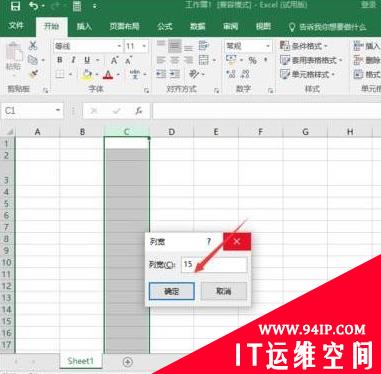The width and height of the screenshot is (381, 374).
Task: Switch to the 公式 ribbon tab
Action: tap(165, 26)
